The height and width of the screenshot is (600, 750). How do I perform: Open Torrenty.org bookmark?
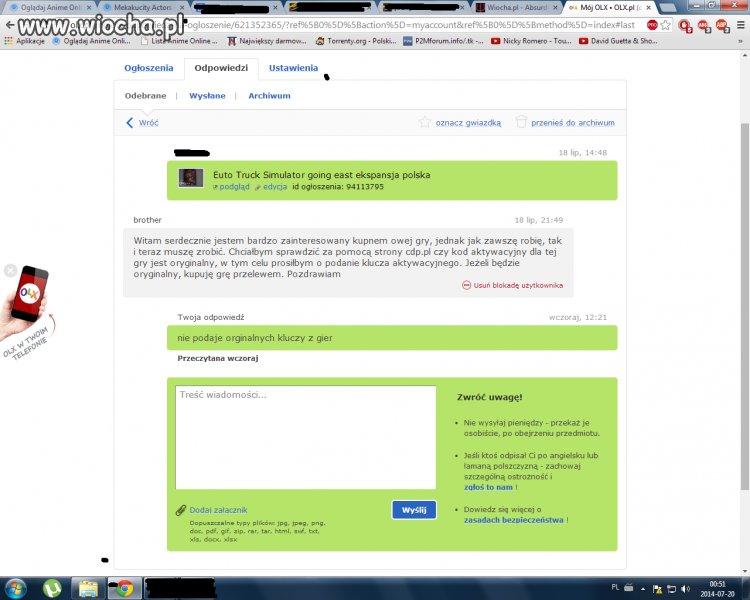pos(356,41)
